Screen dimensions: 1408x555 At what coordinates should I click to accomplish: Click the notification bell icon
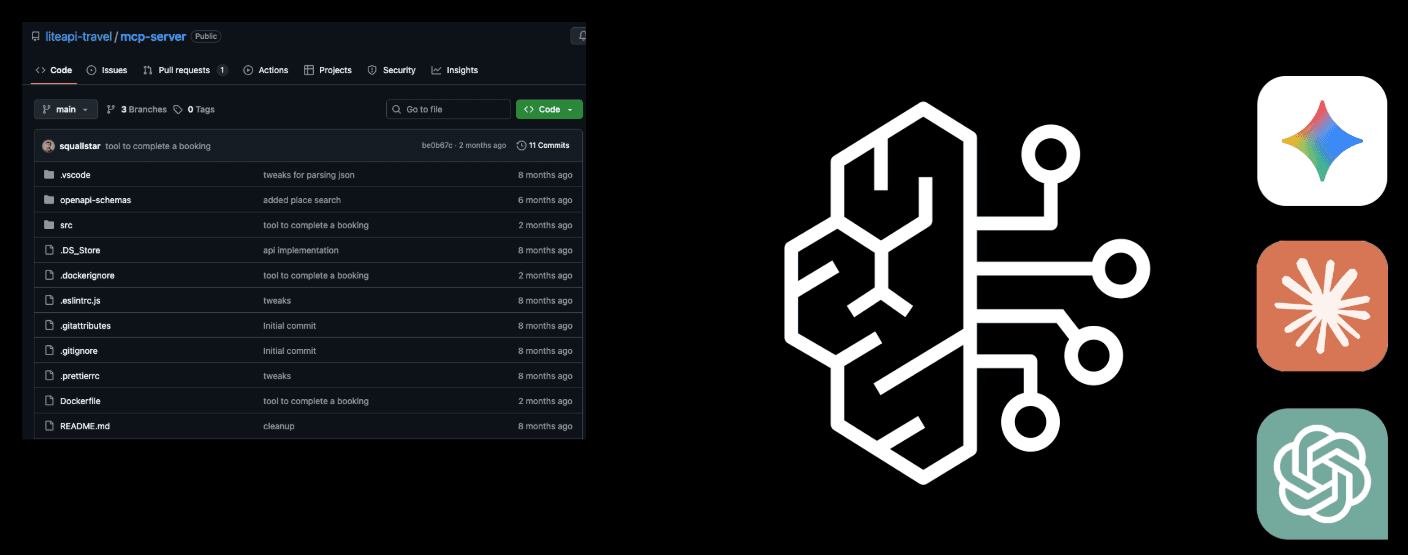[x=580, y=36]
